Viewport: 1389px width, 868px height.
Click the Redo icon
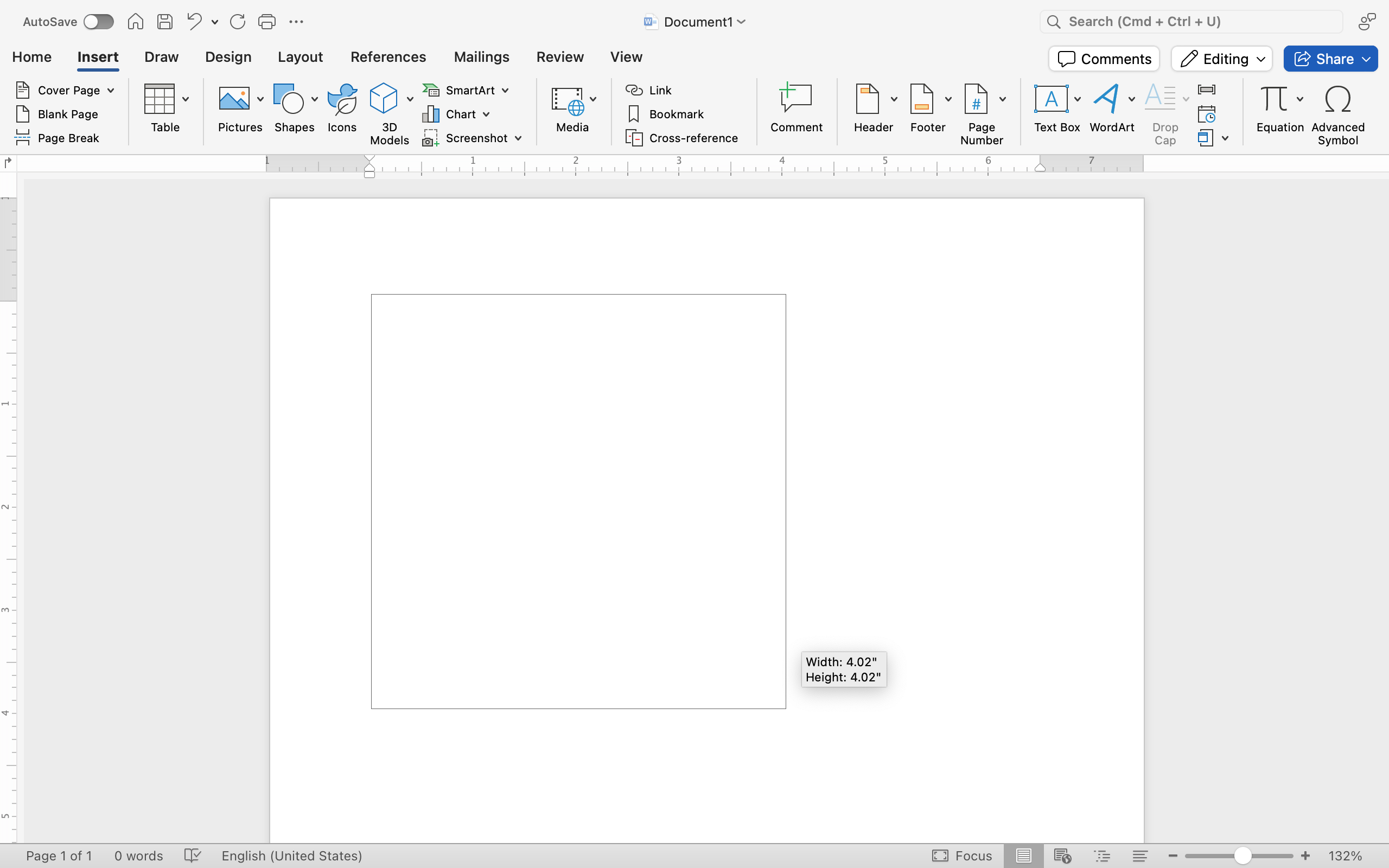(x=238, y=22)
